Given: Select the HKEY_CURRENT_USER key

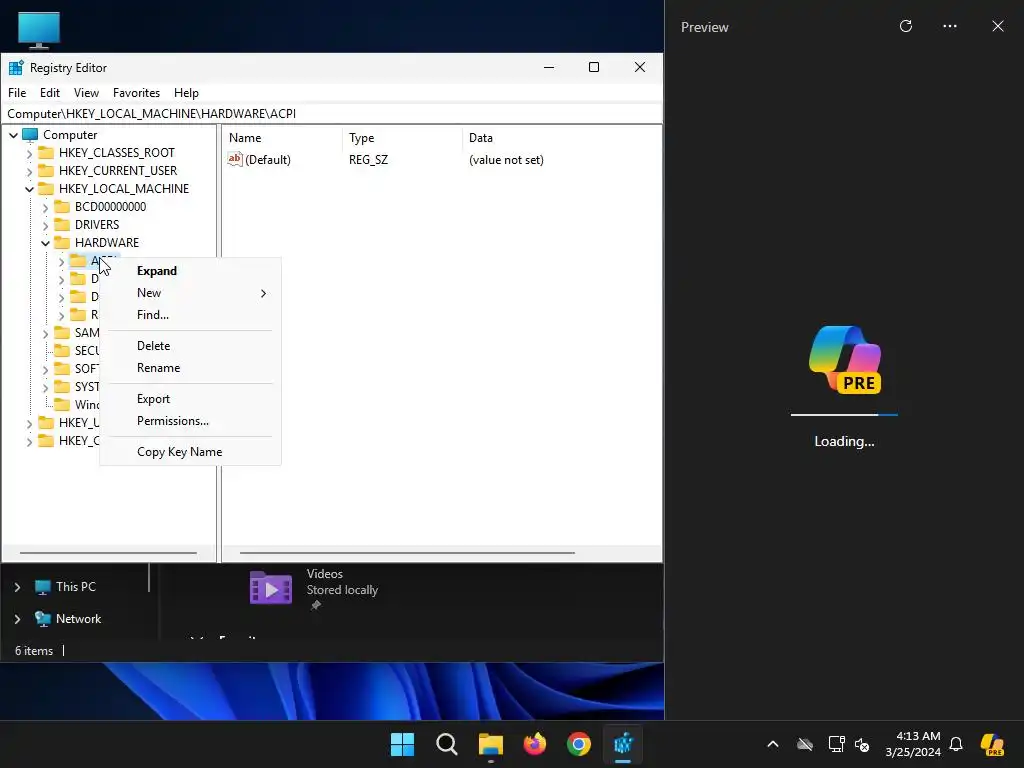Looking at the screenshot, I should tap(118, 170).
